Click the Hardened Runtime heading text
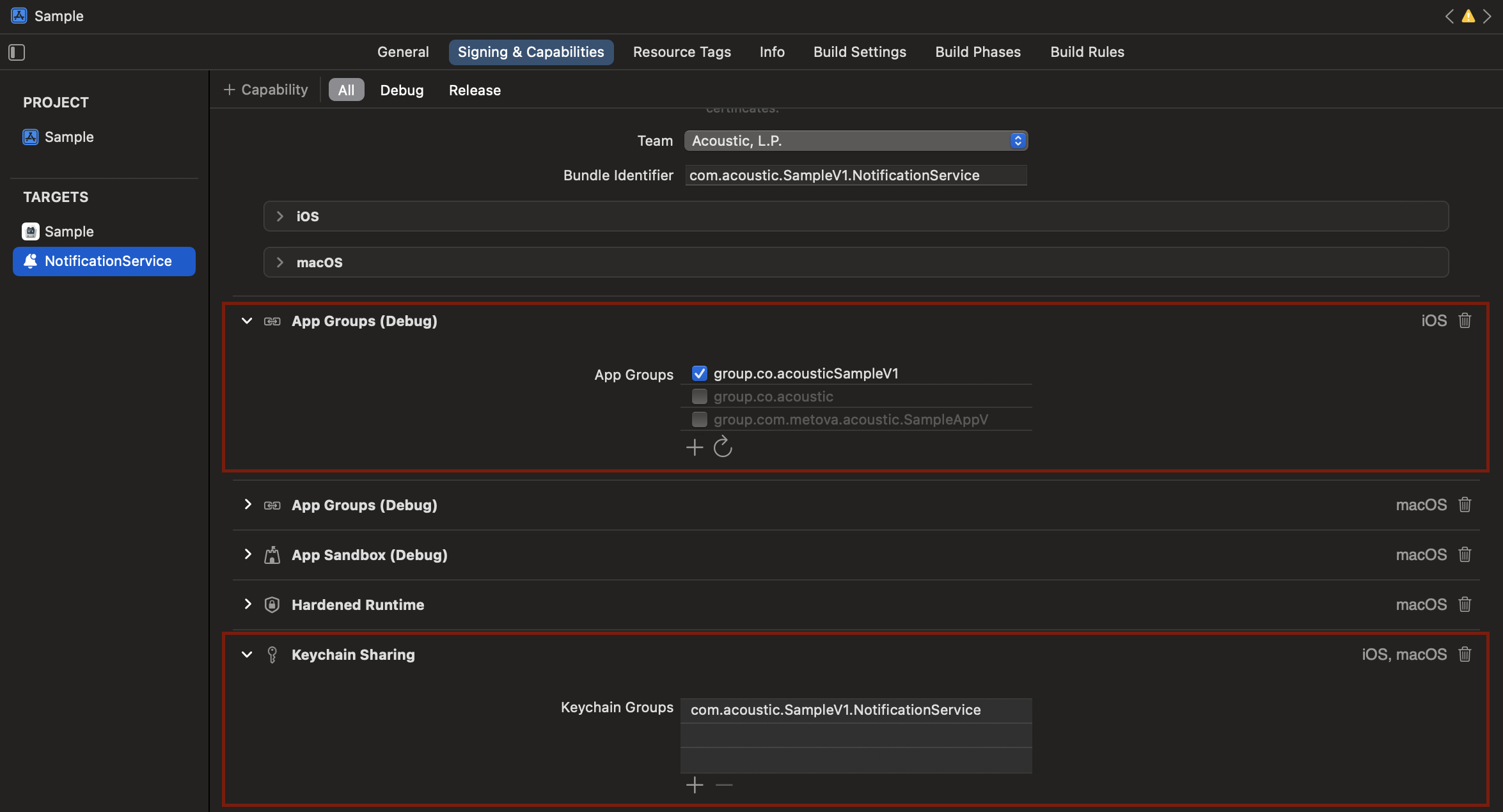Image resolution: width=1503 pixels, height=812 pixels. click(358, 605)
